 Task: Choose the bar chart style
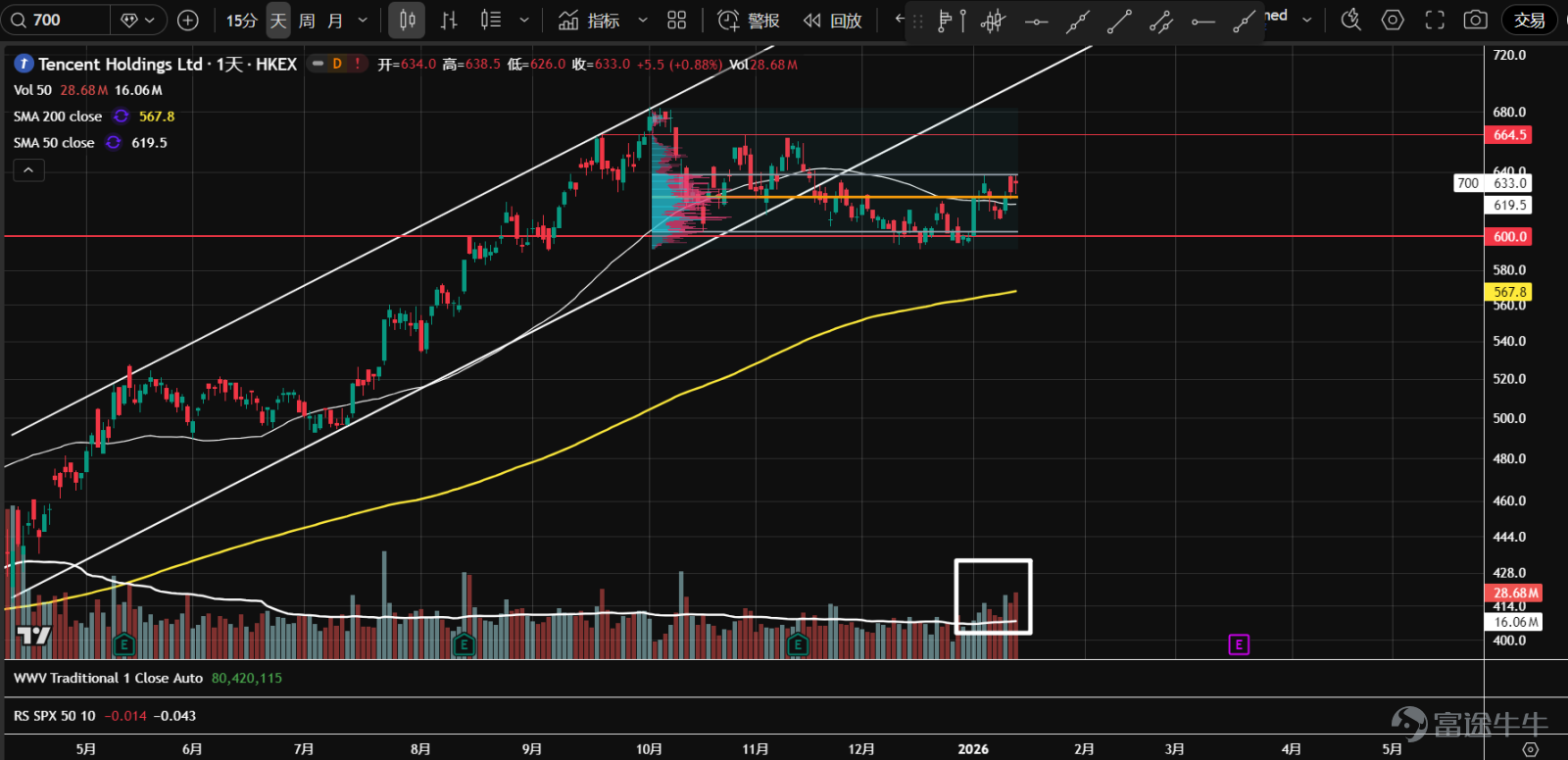(449, 20)
